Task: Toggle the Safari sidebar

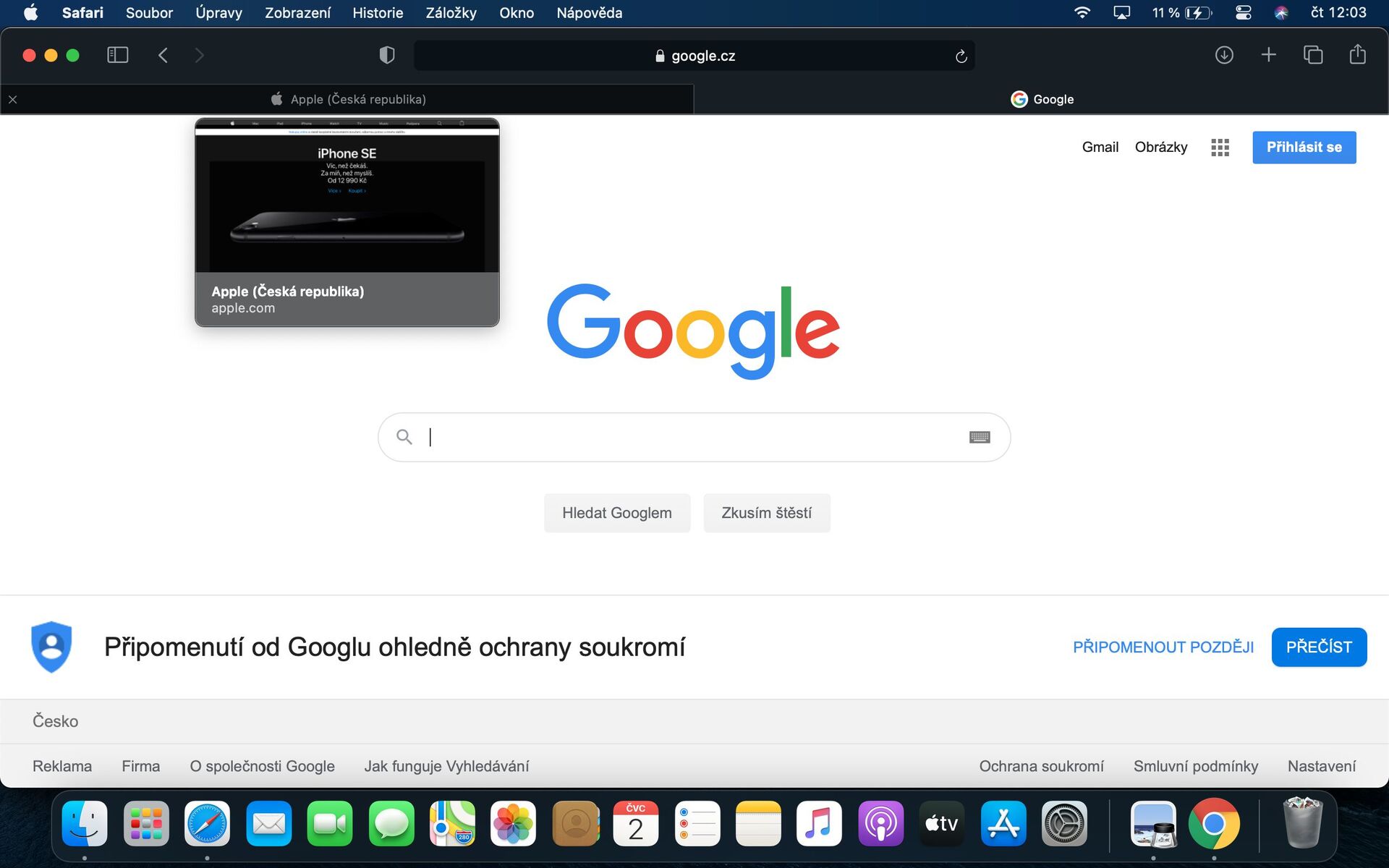Action: (117, 55)
